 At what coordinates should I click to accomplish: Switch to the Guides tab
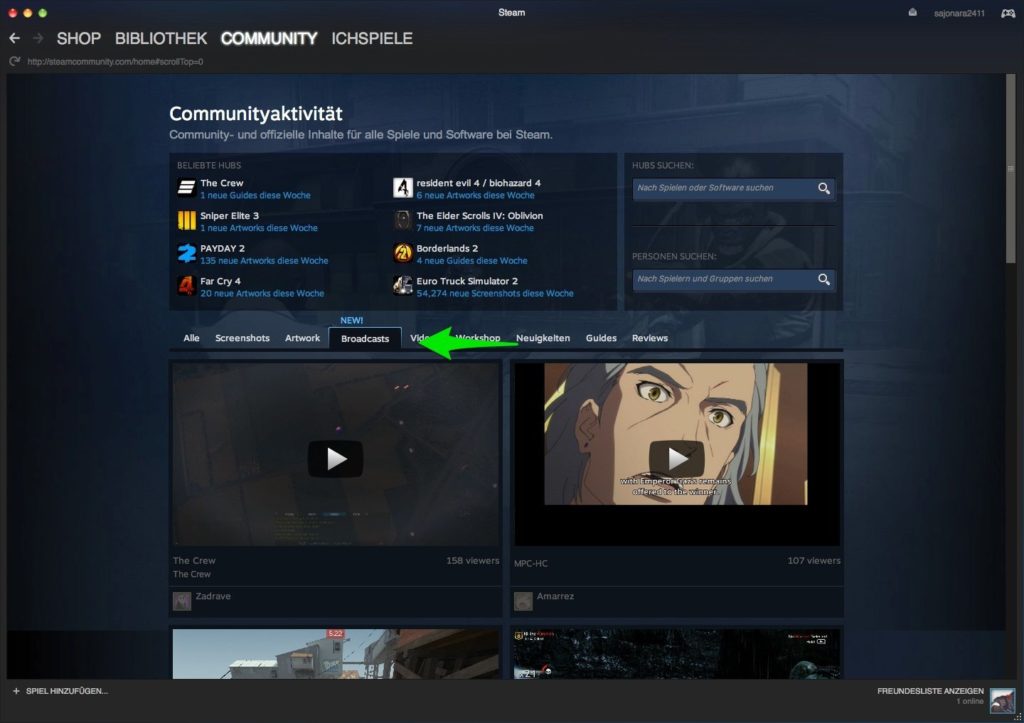coord(601,338)
